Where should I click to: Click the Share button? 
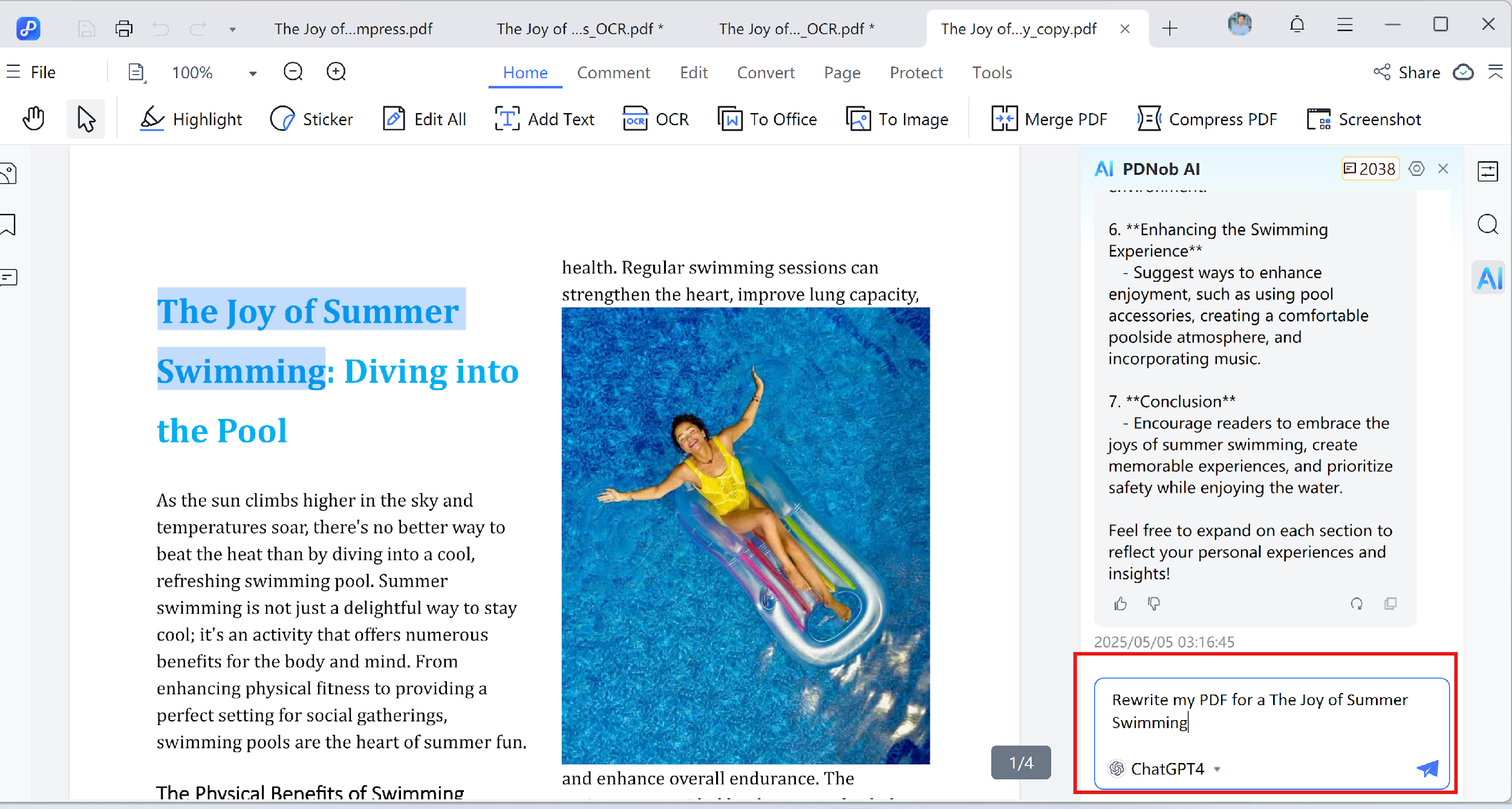[1418, 72]
